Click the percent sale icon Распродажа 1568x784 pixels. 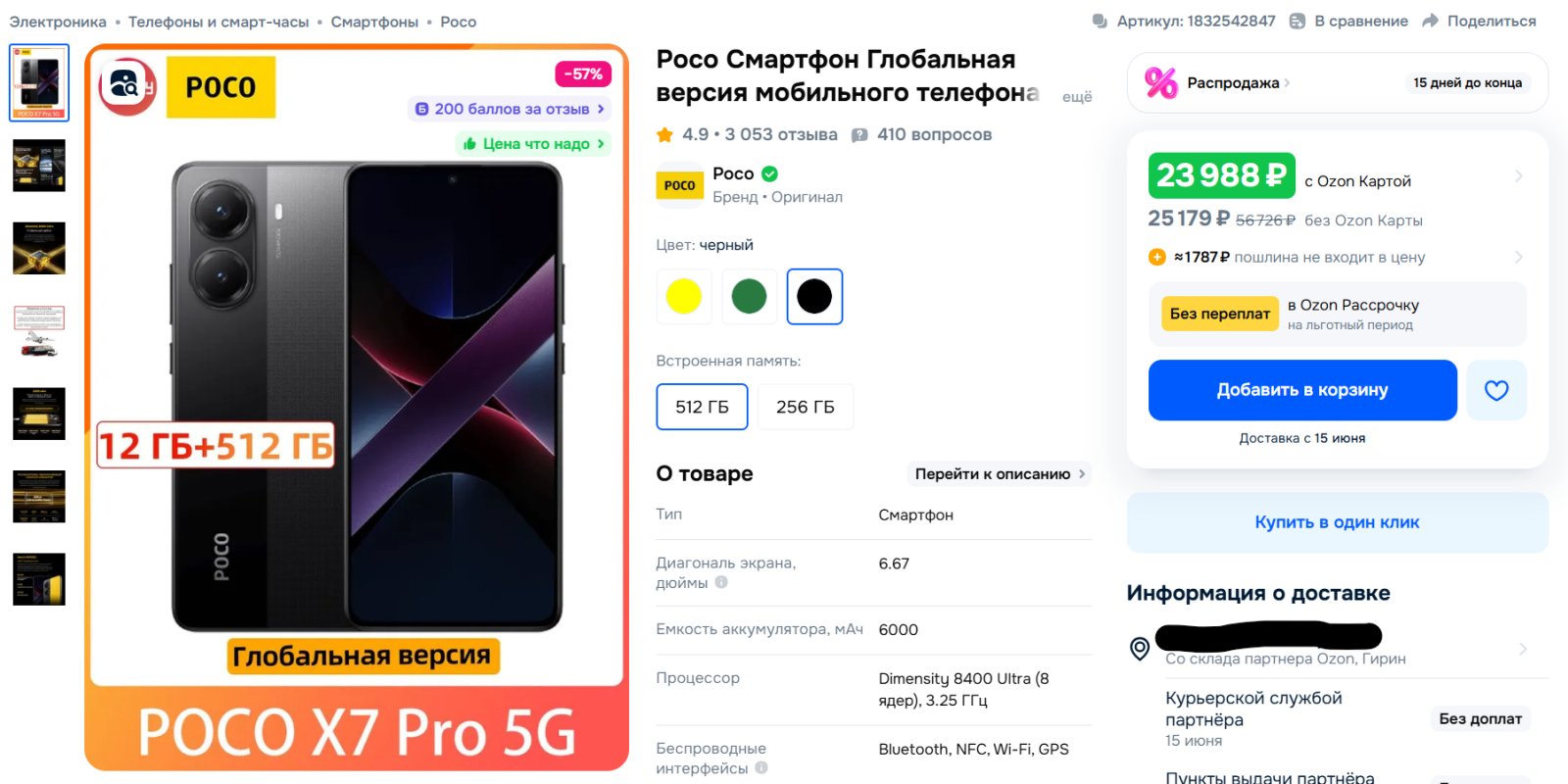pos(1160,82)
